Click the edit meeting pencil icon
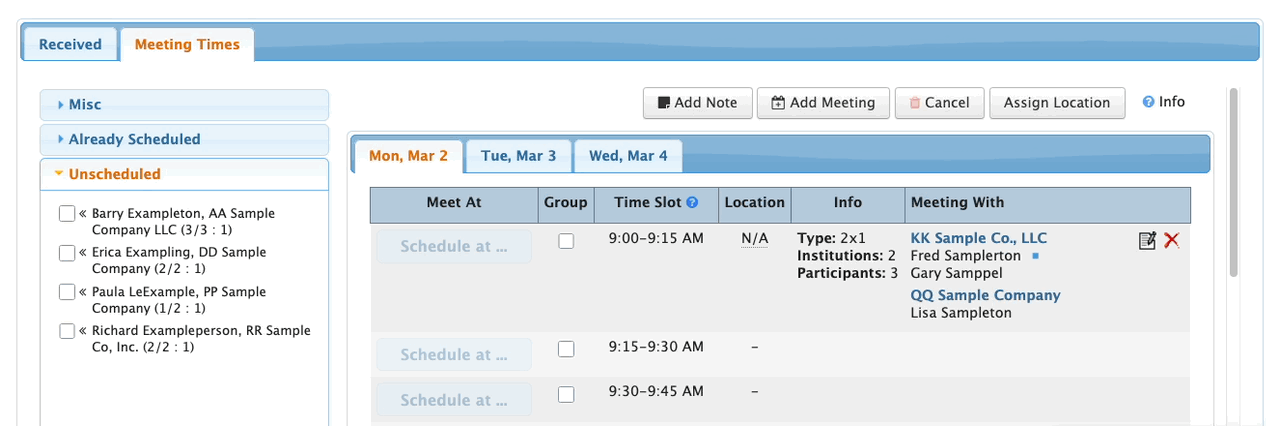The image size is (1280, 426). (x=1147, y=240)
